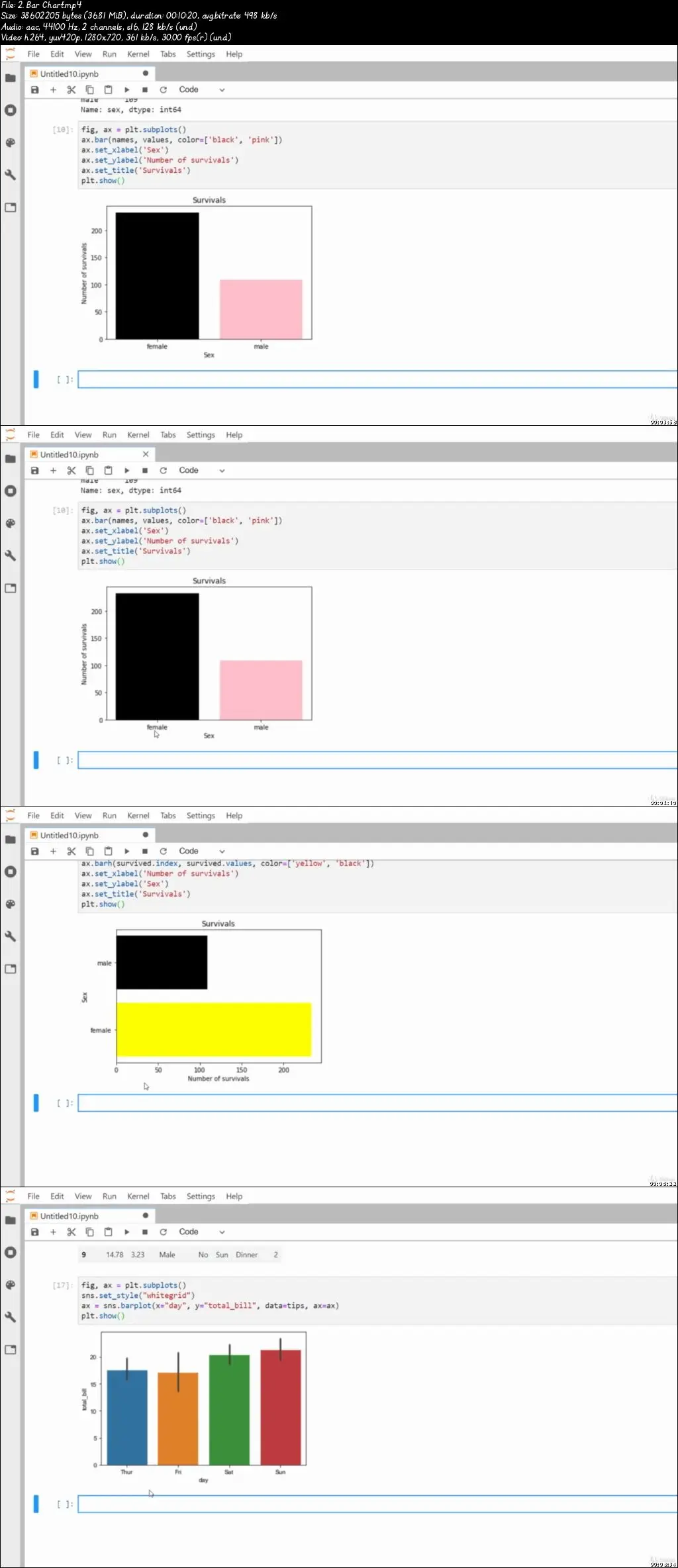The image size is (678, 1568).
Task: Open the running kernels icon in the first frame's sidebar
Action: 11,110
